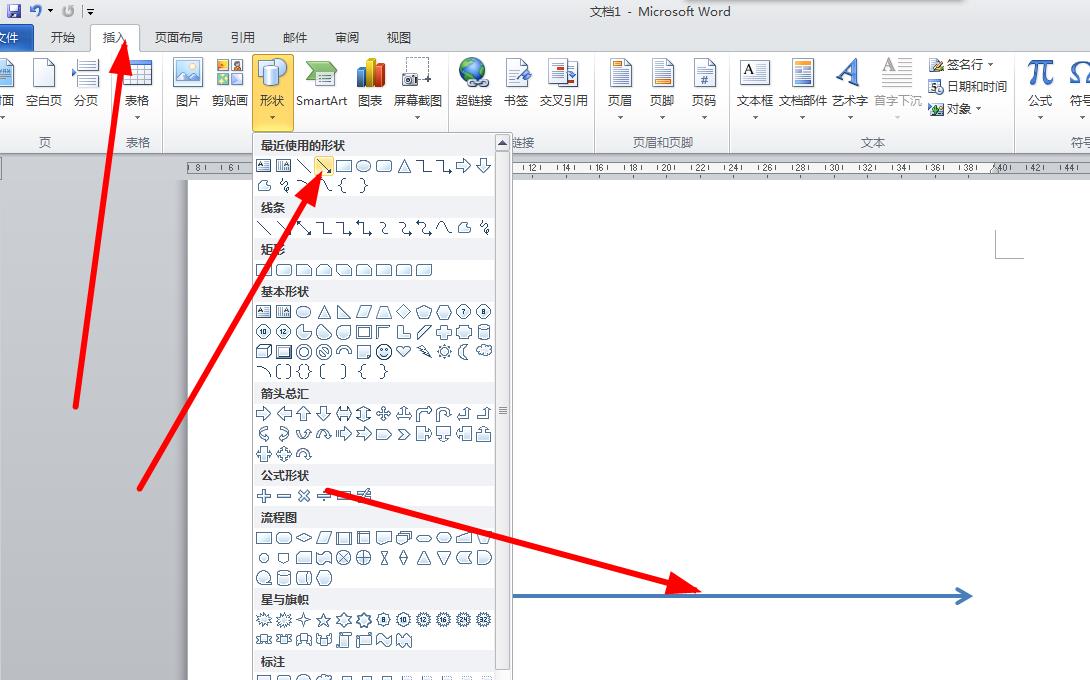Screen dimensions: 1090x680
Task: Select the smiley face in Basic Shapes
Action: [384, 352]
